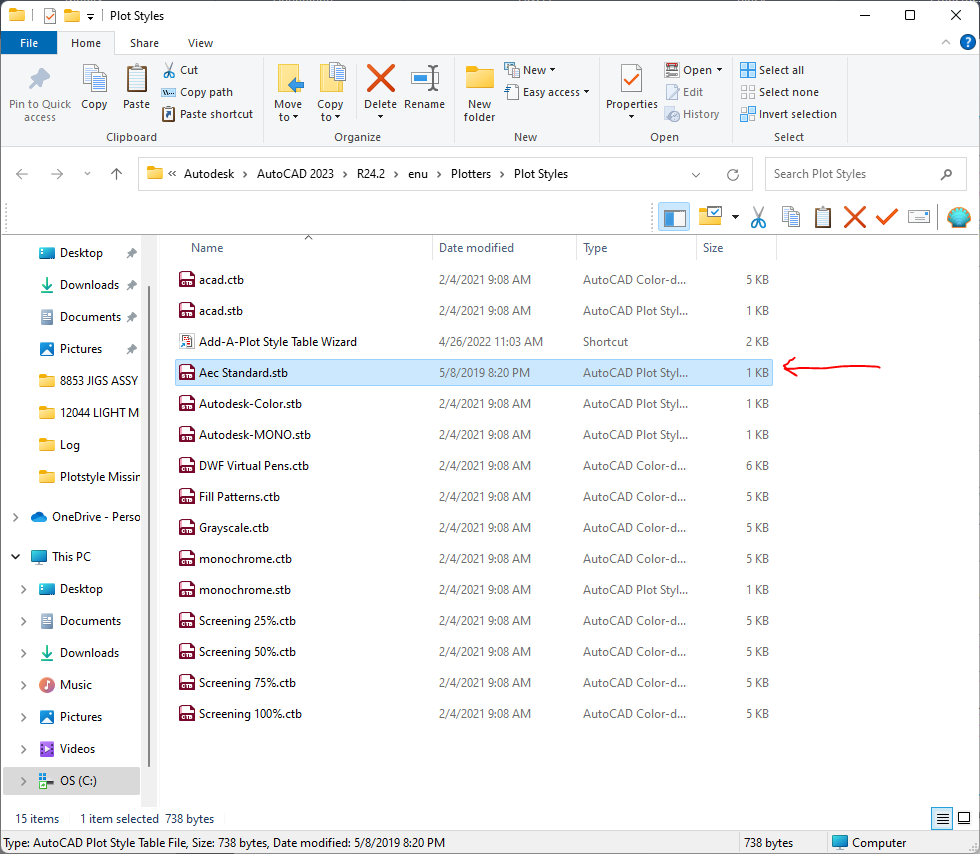980x854 pixels.
Task: Create a New folder using the ribbon icon
Action: tap(478, 90)
